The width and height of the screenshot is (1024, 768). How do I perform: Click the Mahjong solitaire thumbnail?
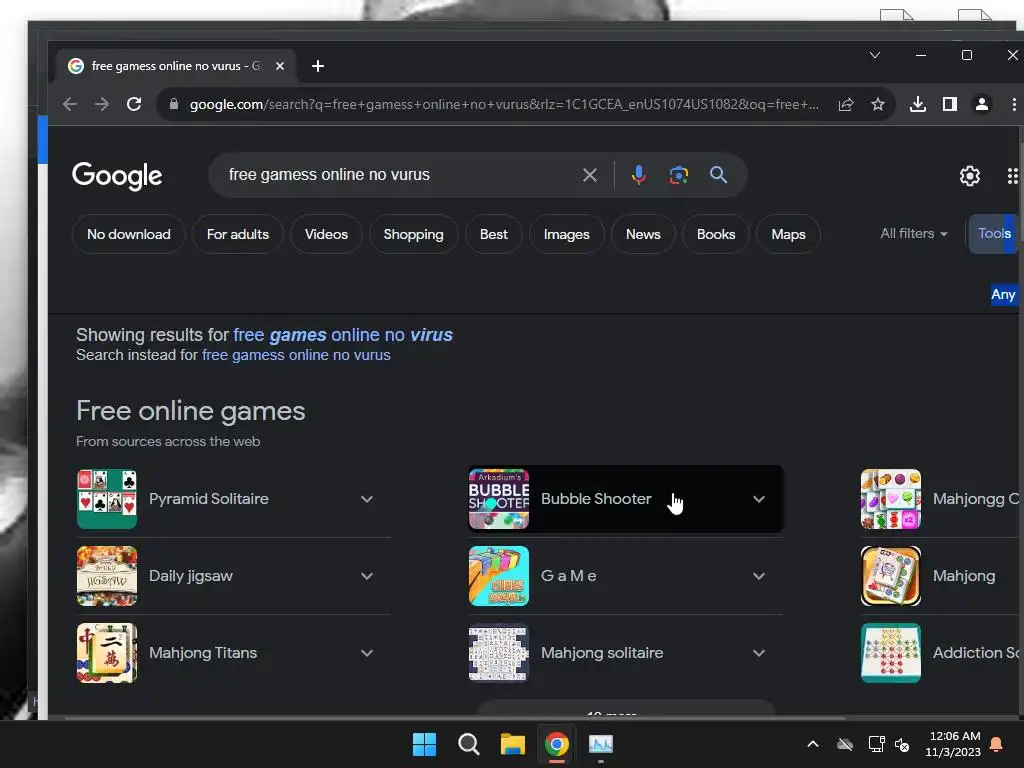499,653
